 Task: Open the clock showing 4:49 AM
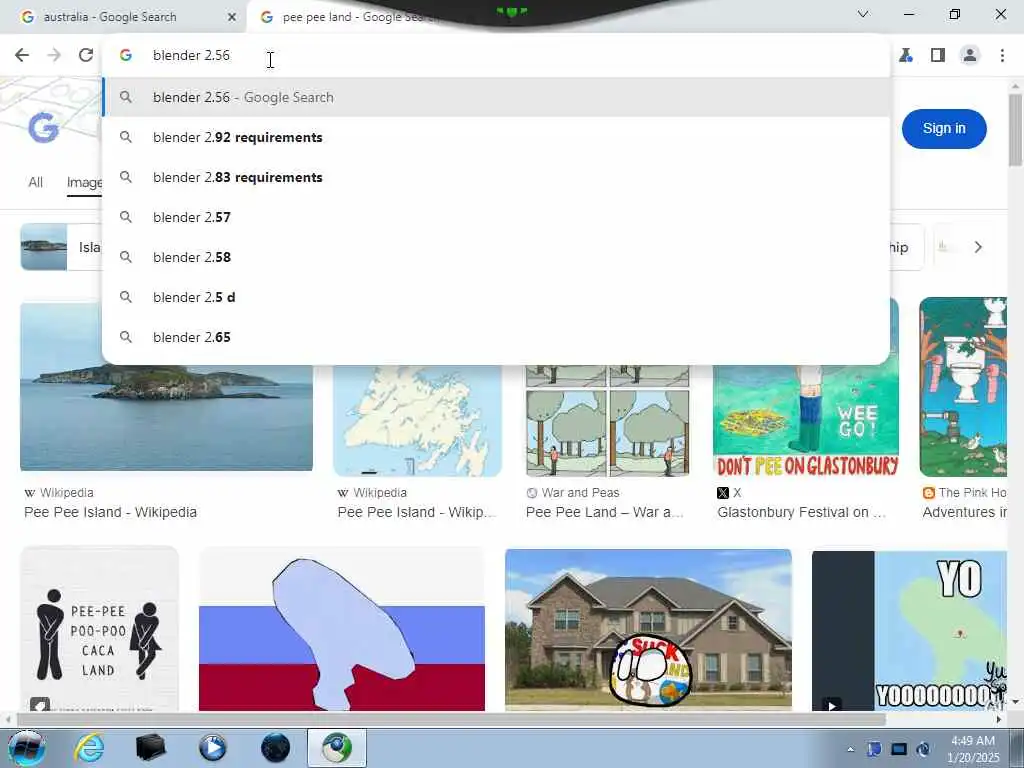[x=973, y=749]
